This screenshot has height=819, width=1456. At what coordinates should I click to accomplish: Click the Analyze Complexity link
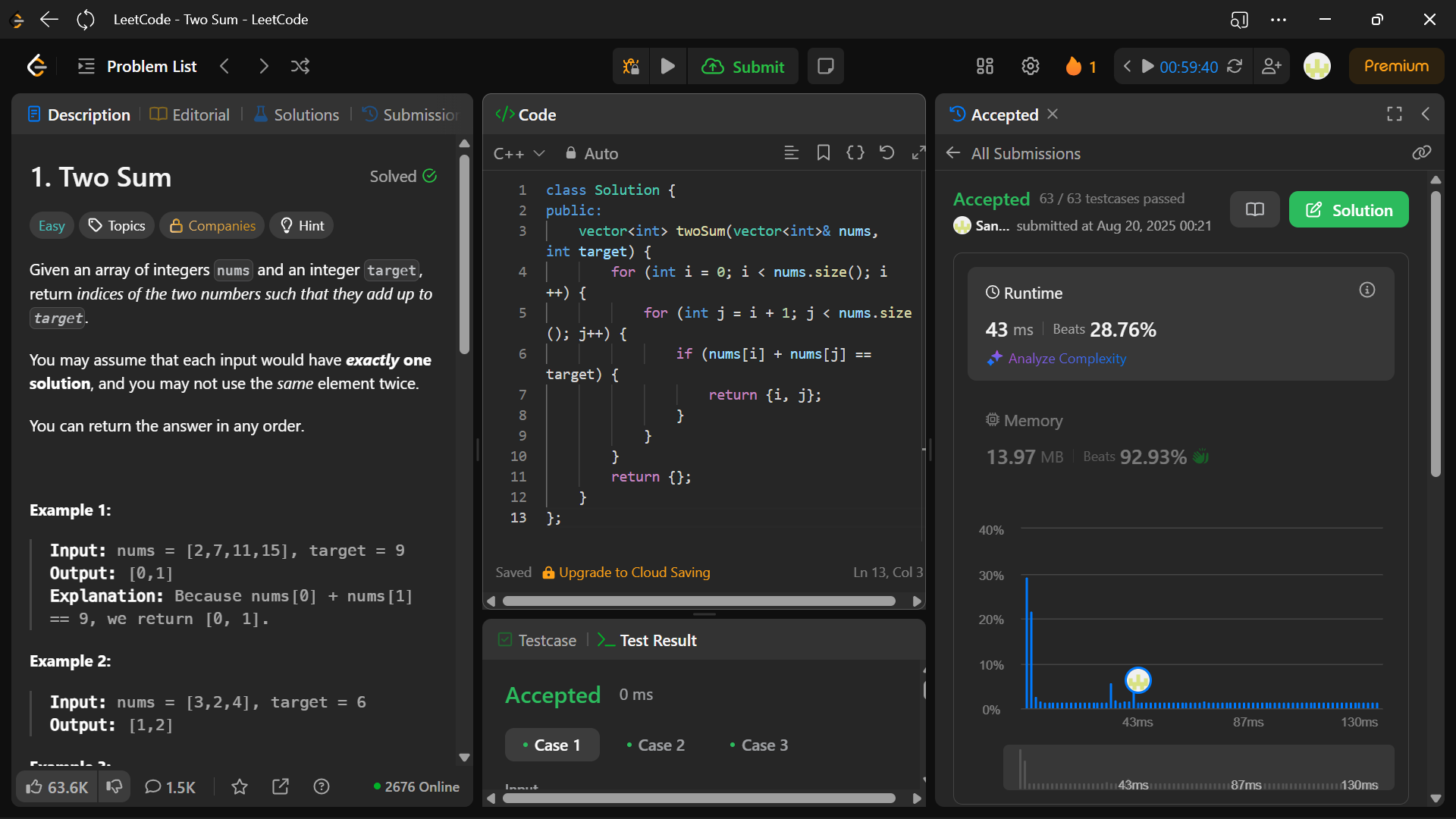pyautogui.click(x=1066, y=359)
